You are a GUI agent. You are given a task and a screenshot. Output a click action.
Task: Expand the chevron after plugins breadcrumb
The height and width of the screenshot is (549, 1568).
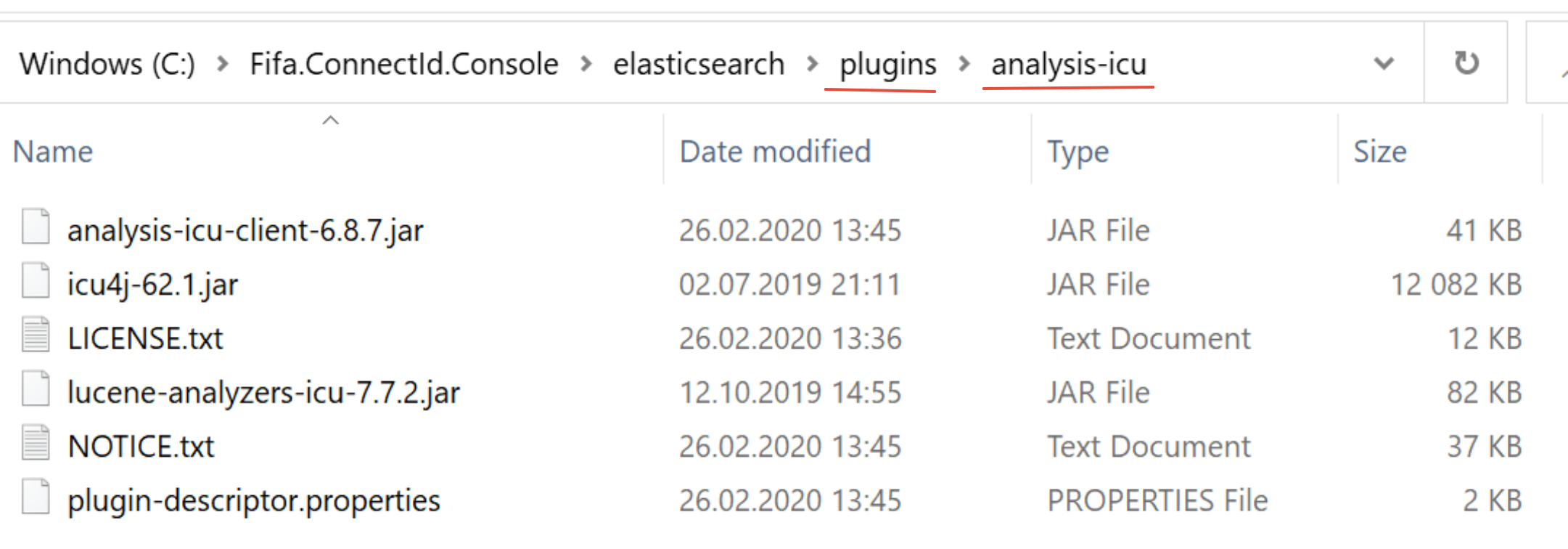tap(964, 64)
